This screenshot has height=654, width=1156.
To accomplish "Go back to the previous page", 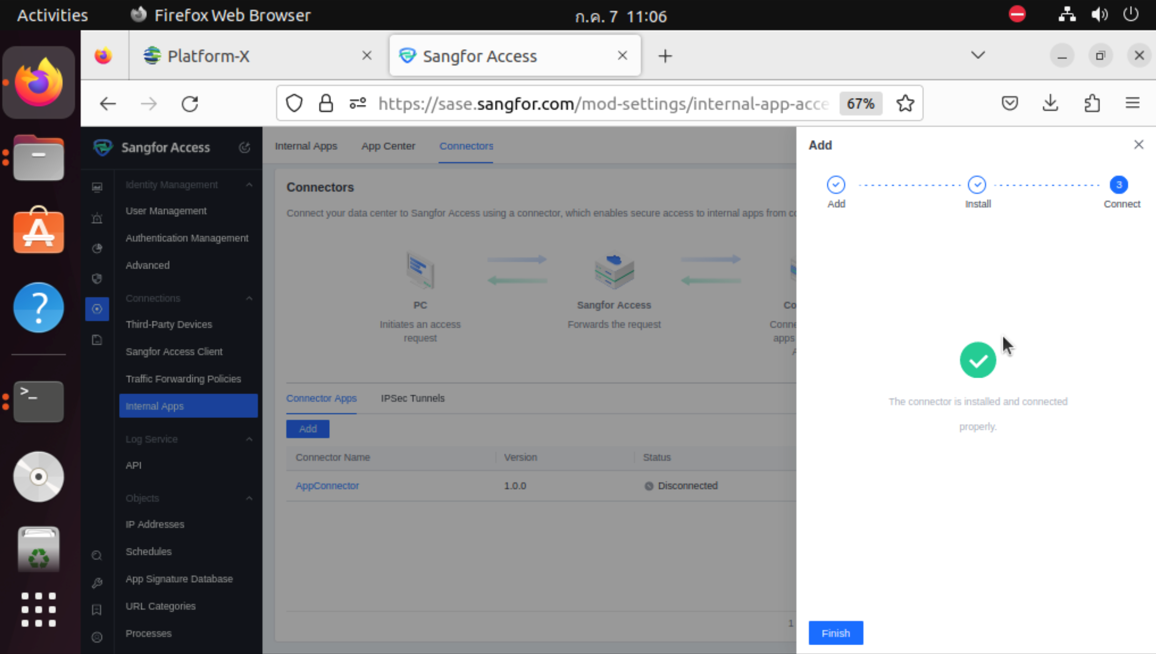I will [x=108, y=104].
